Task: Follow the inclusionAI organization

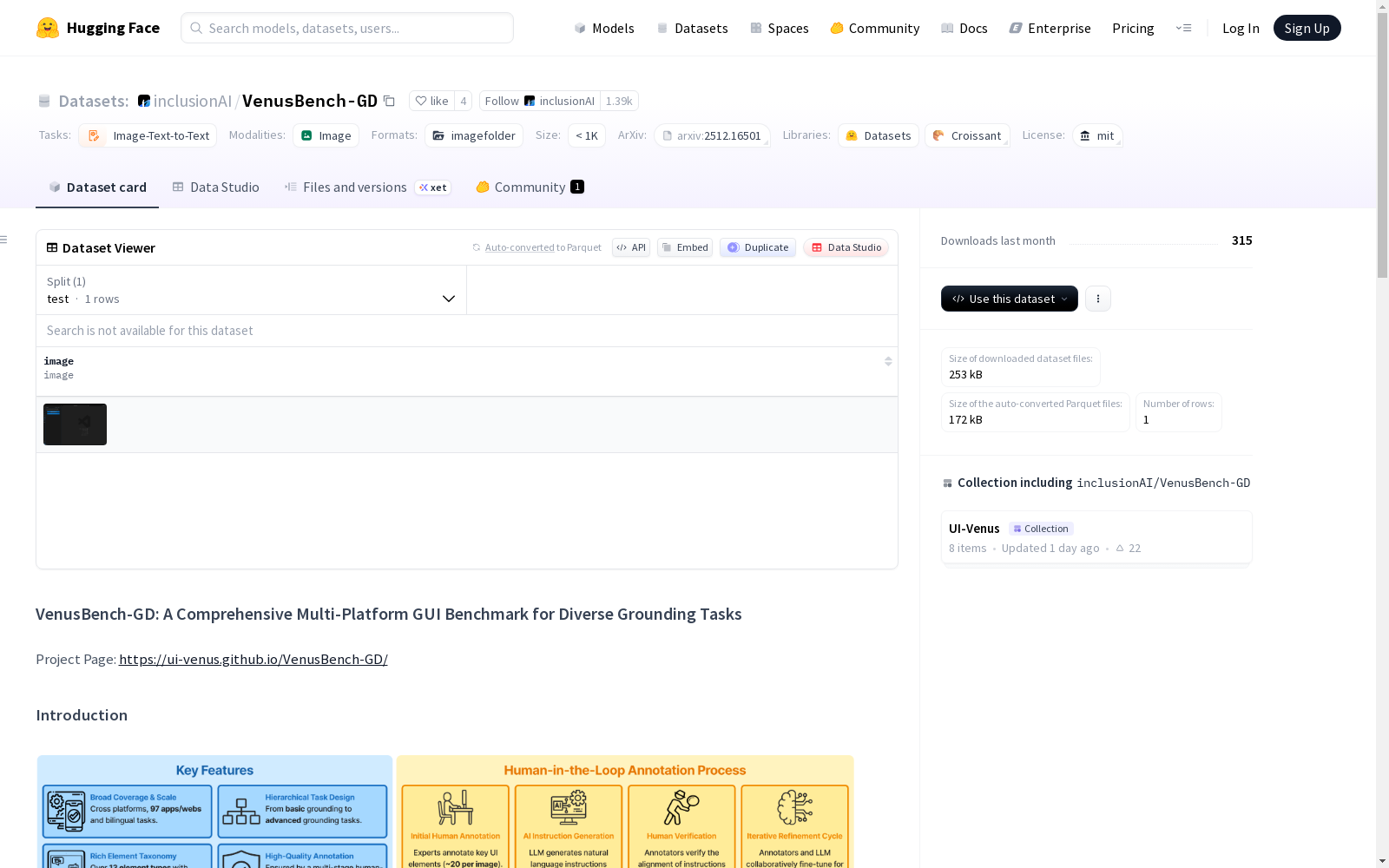Action: point(540,101)
